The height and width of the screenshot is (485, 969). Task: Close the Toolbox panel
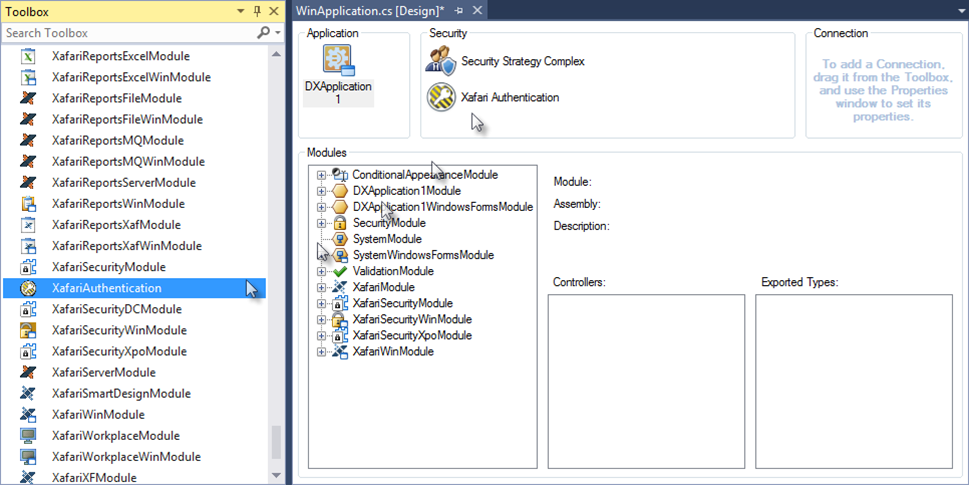(274, 11)
